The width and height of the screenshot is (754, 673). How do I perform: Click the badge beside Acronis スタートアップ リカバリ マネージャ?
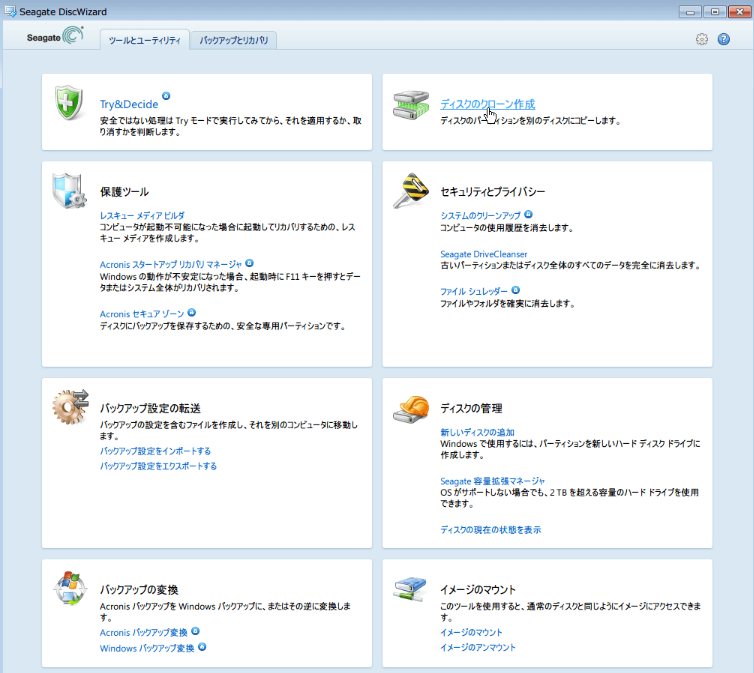pos(249,263)
